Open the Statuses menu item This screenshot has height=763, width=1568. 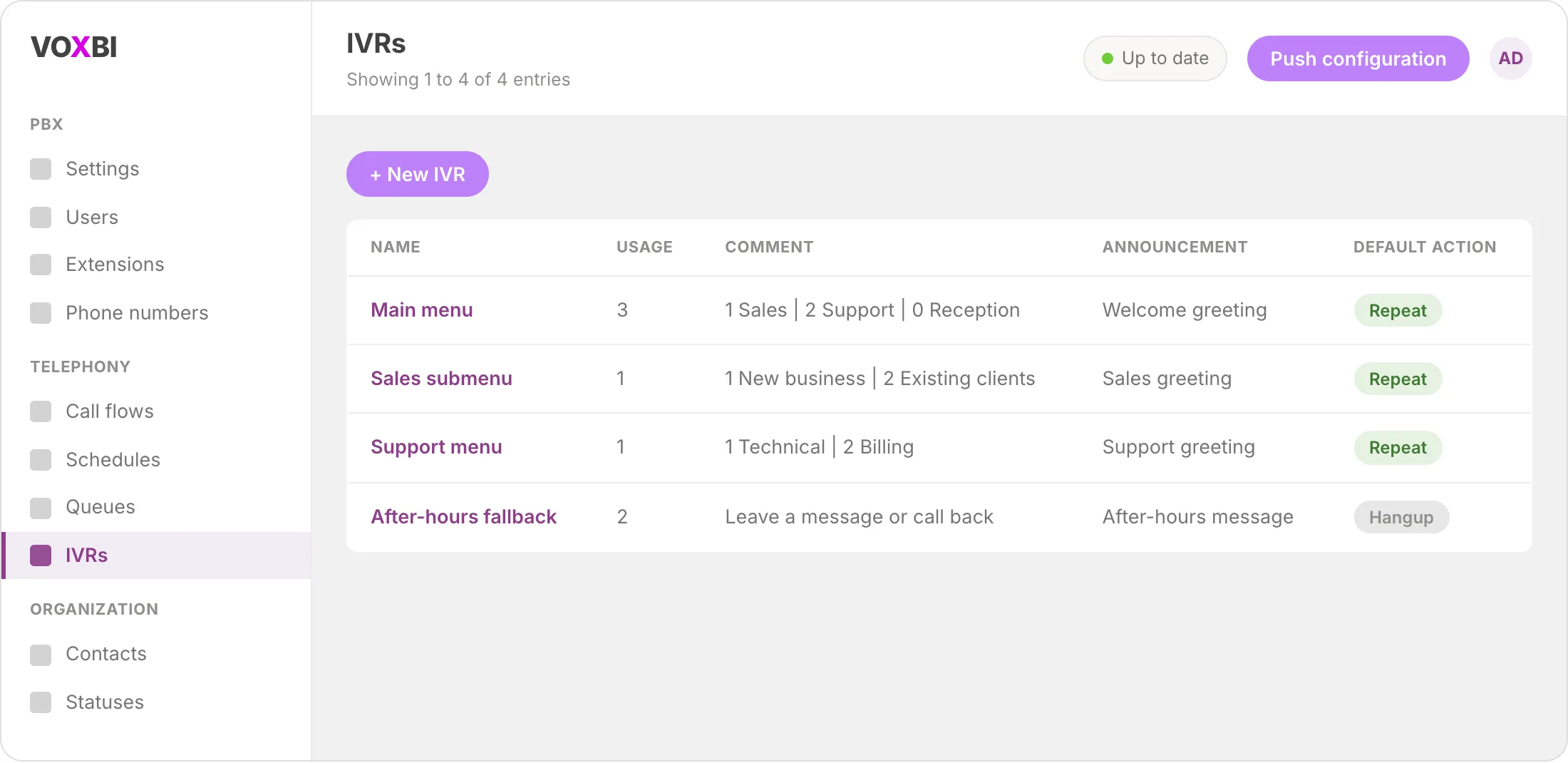156,702
